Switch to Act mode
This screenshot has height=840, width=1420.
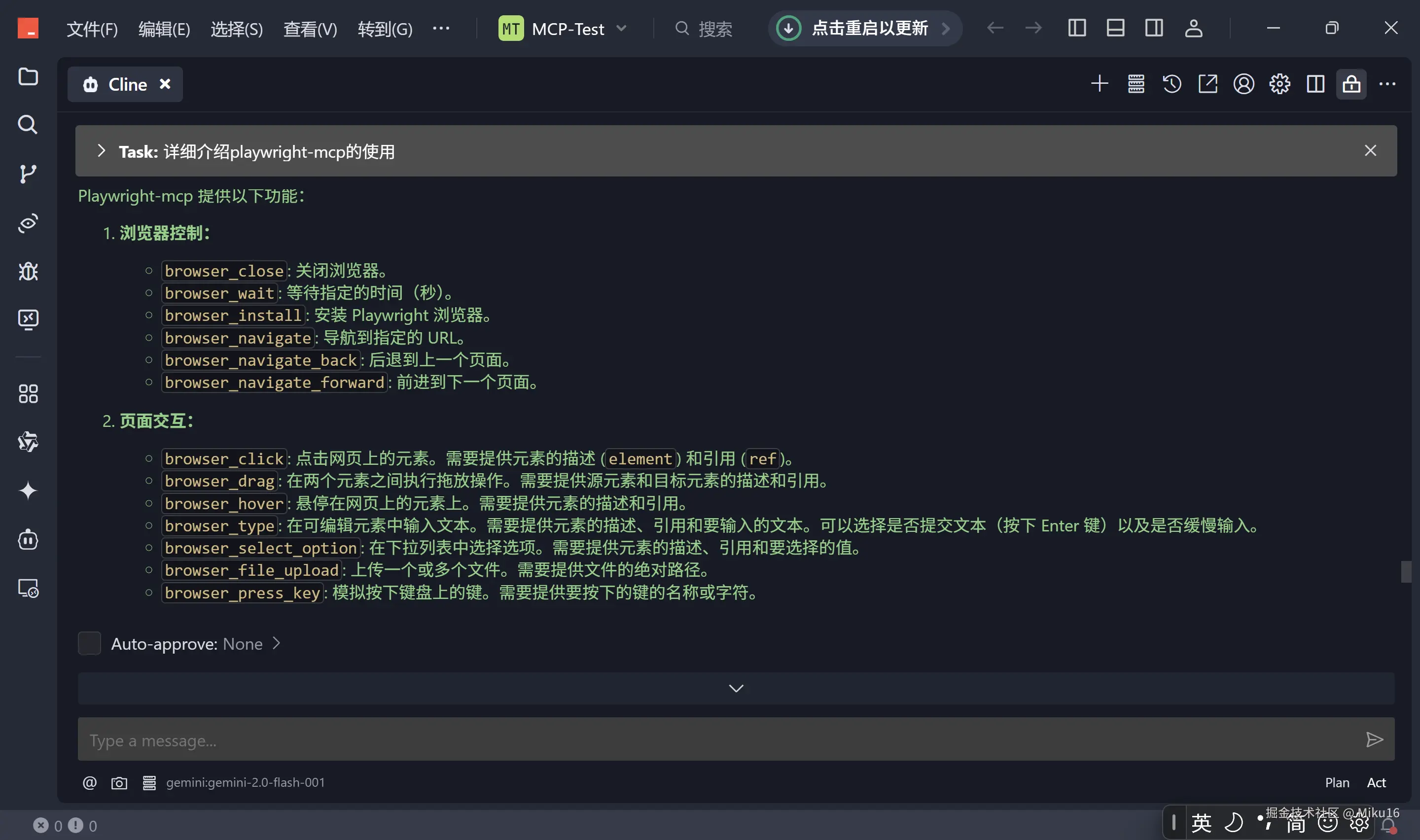coord(1376,782)
